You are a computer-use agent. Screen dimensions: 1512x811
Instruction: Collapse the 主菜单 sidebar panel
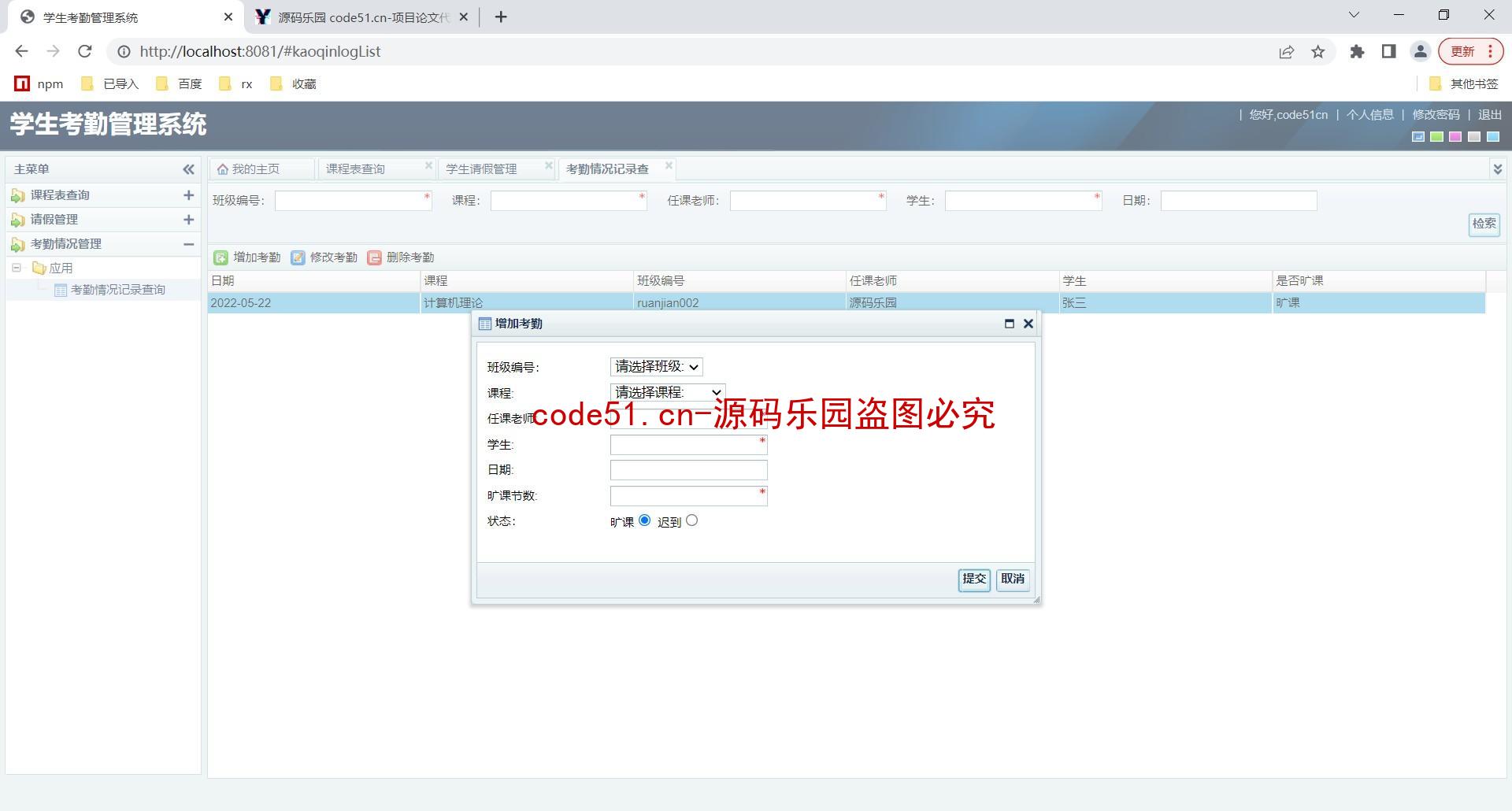coord(188,169)
